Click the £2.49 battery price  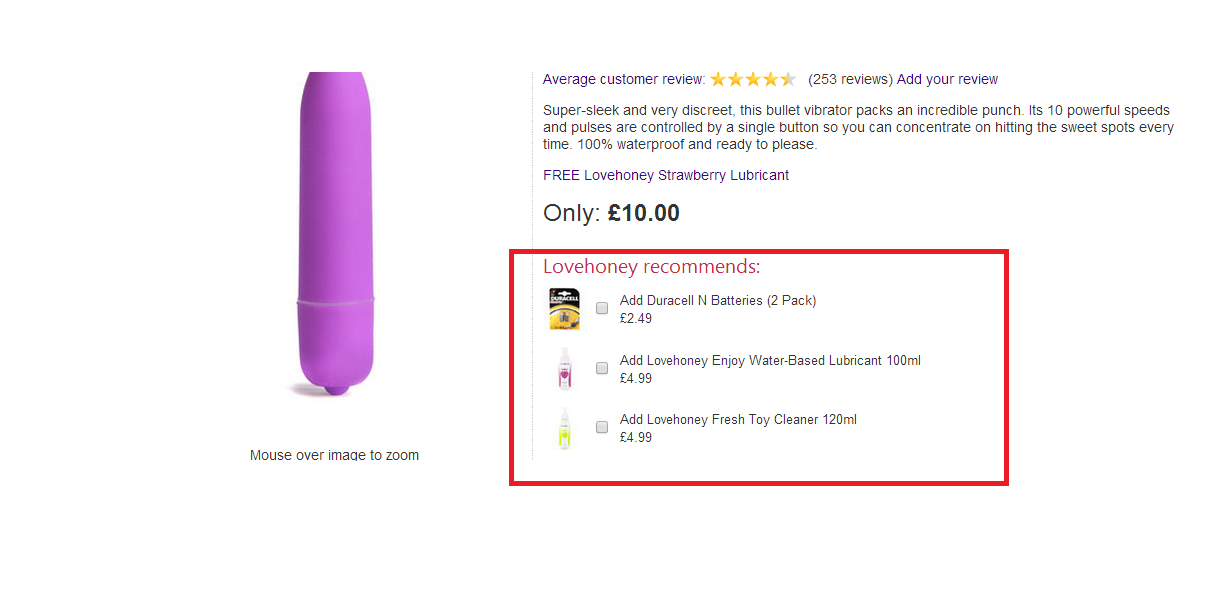point(636,319)
